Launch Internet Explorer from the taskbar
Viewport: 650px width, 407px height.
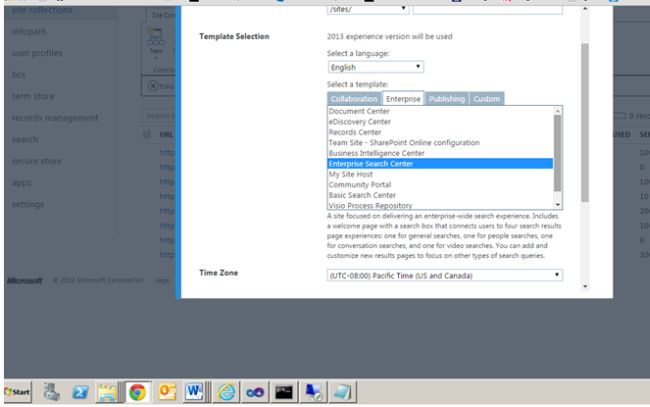pyautogui.click(x=226, y=392)
